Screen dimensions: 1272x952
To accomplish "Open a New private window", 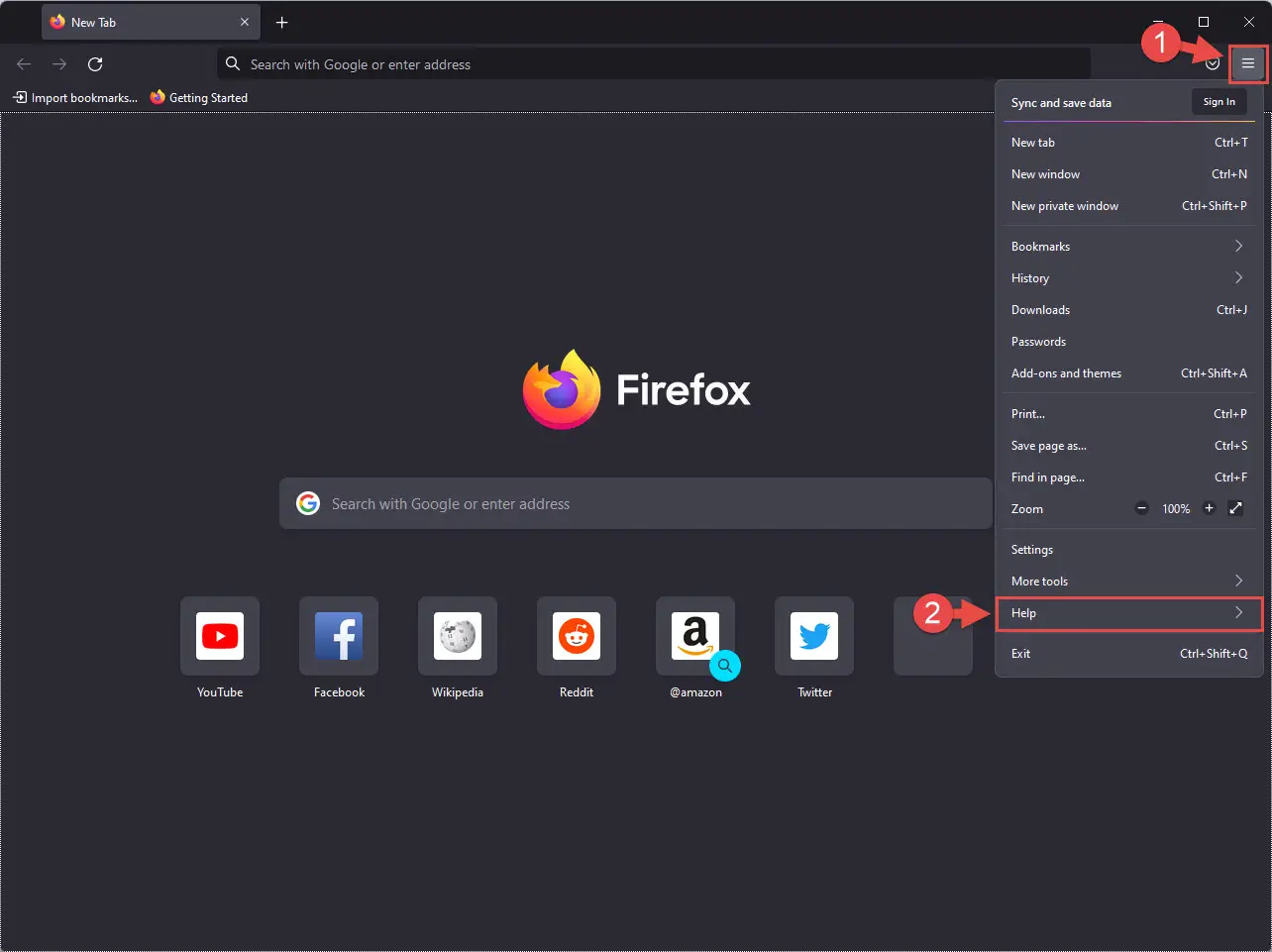I will click(x=1129, y=206).
